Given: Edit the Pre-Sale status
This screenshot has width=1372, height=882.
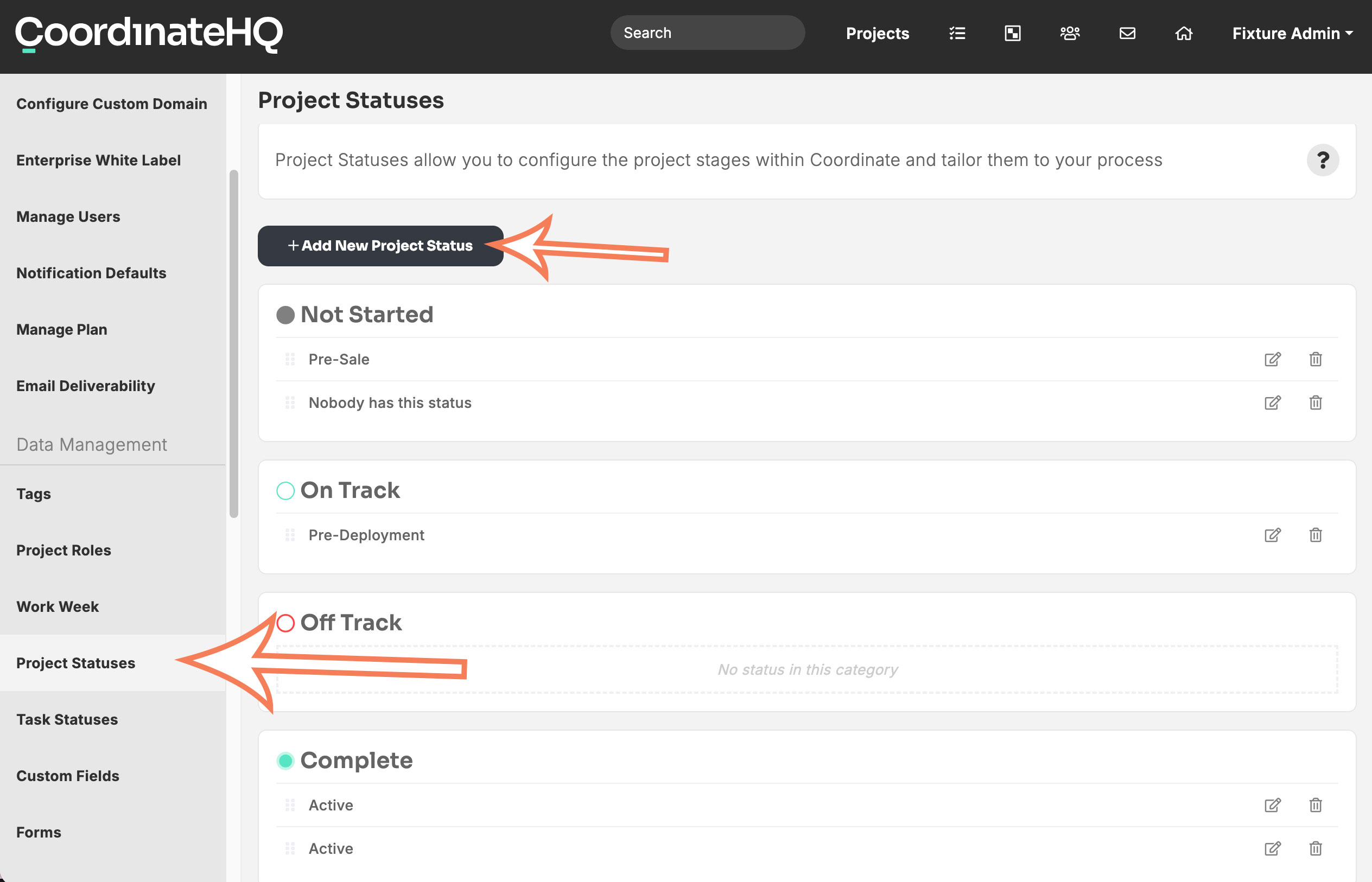Looking at the screenshot, I should (1272, 359).
